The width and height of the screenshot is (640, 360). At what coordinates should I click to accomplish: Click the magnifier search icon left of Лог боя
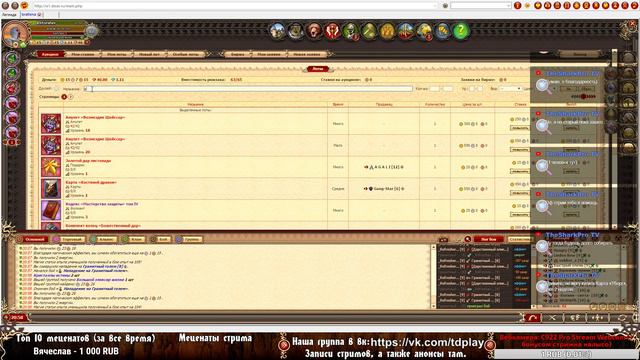[468, 239]
